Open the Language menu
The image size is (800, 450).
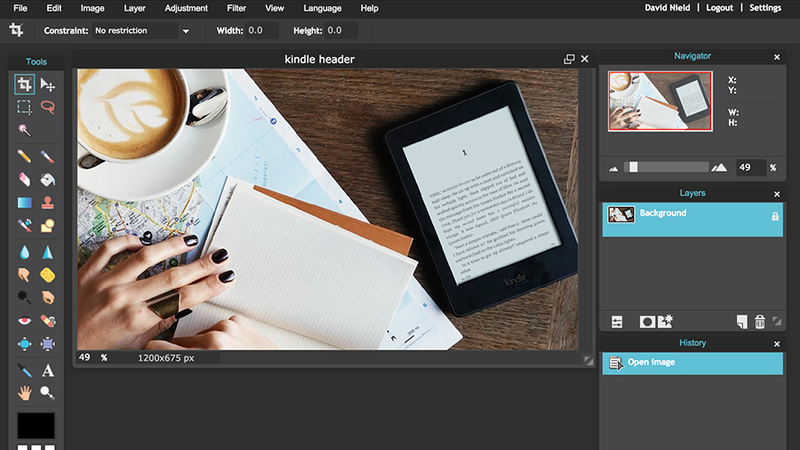(322, 8)
